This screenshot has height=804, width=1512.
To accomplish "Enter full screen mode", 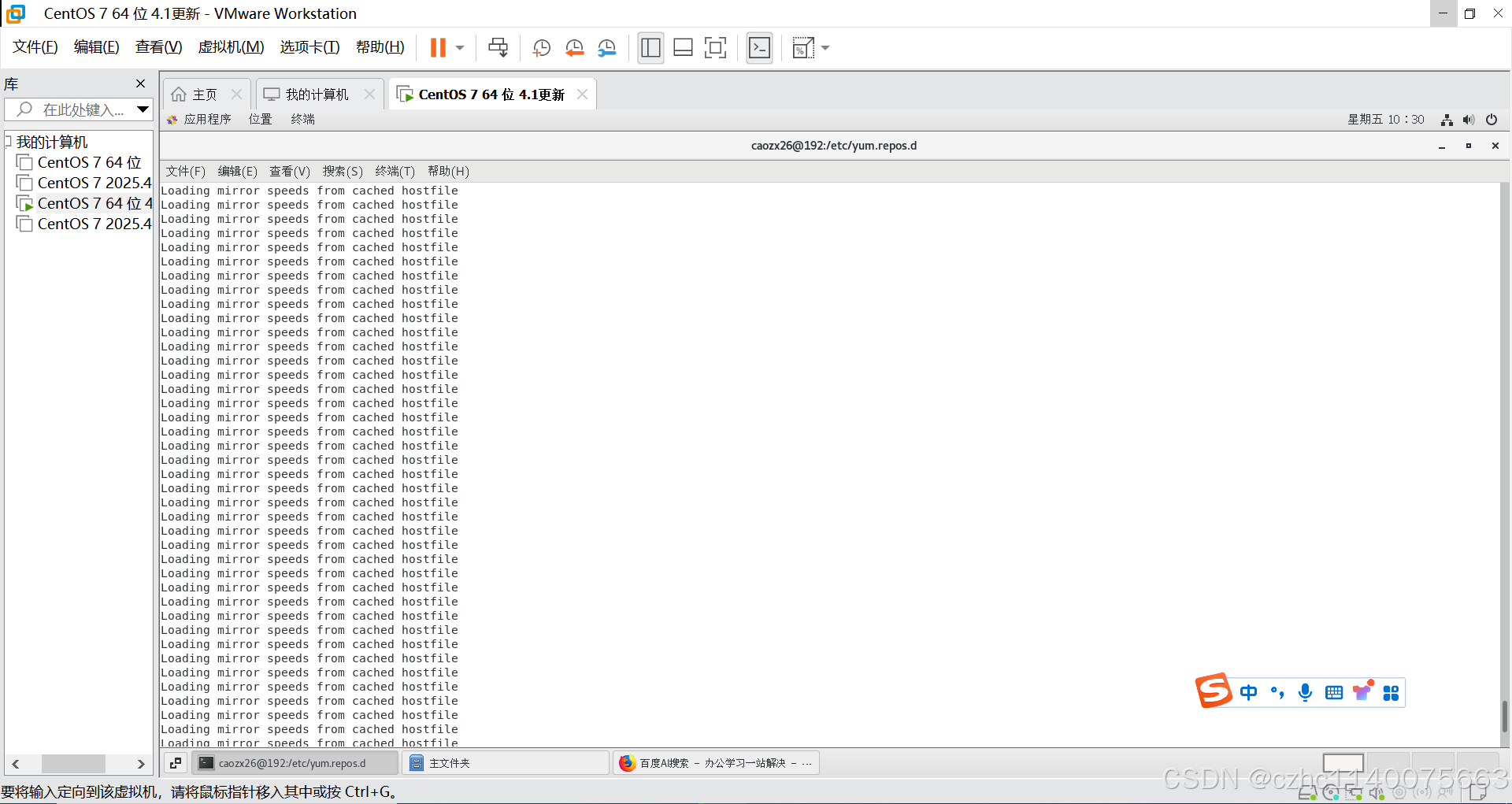I will point(715,48).
